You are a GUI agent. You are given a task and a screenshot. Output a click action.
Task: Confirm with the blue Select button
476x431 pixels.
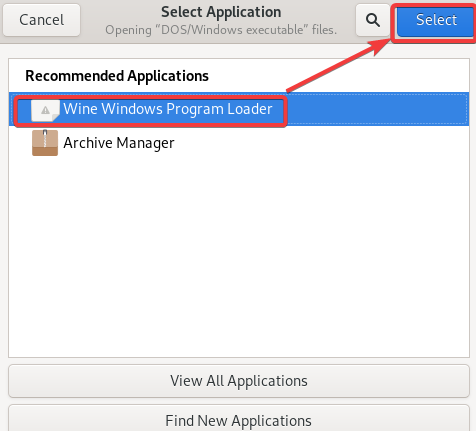click(436, 20)
